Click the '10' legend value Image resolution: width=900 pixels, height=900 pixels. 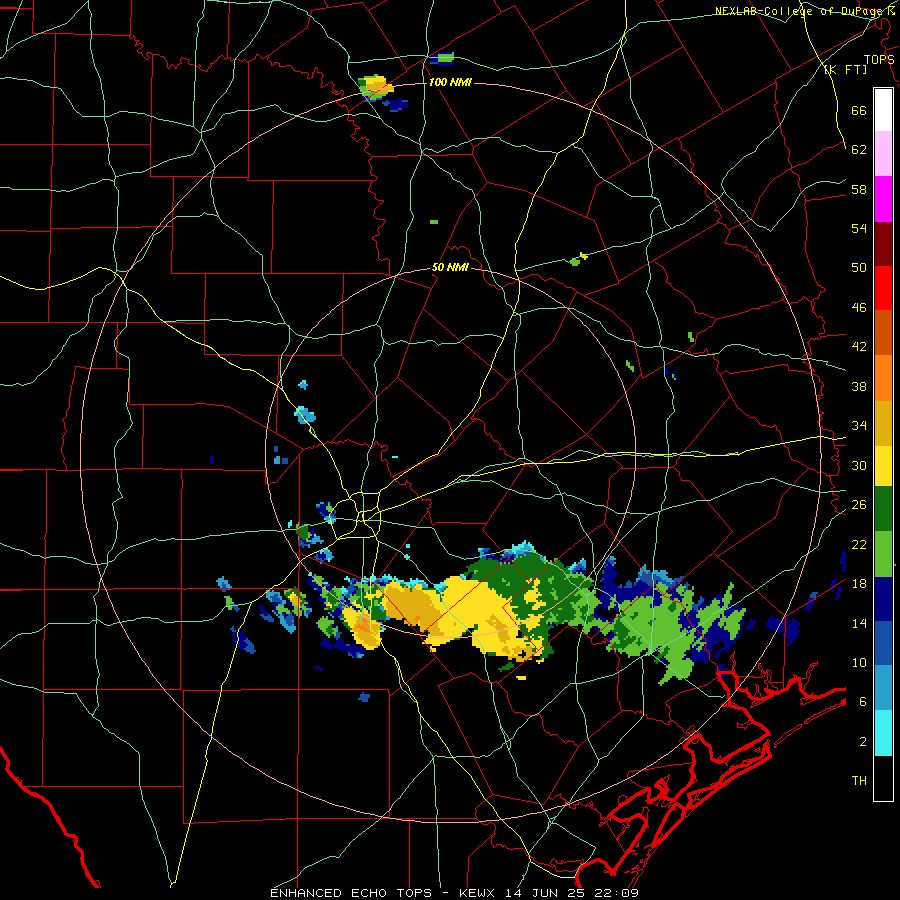click(859, 662)
